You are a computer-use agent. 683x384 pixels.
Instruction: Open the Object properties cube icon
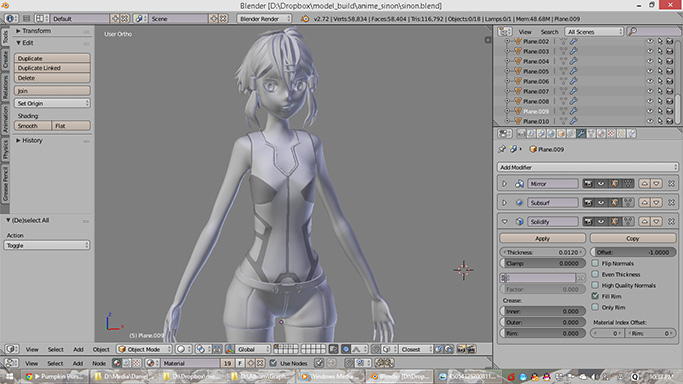(x=561, y=134)
